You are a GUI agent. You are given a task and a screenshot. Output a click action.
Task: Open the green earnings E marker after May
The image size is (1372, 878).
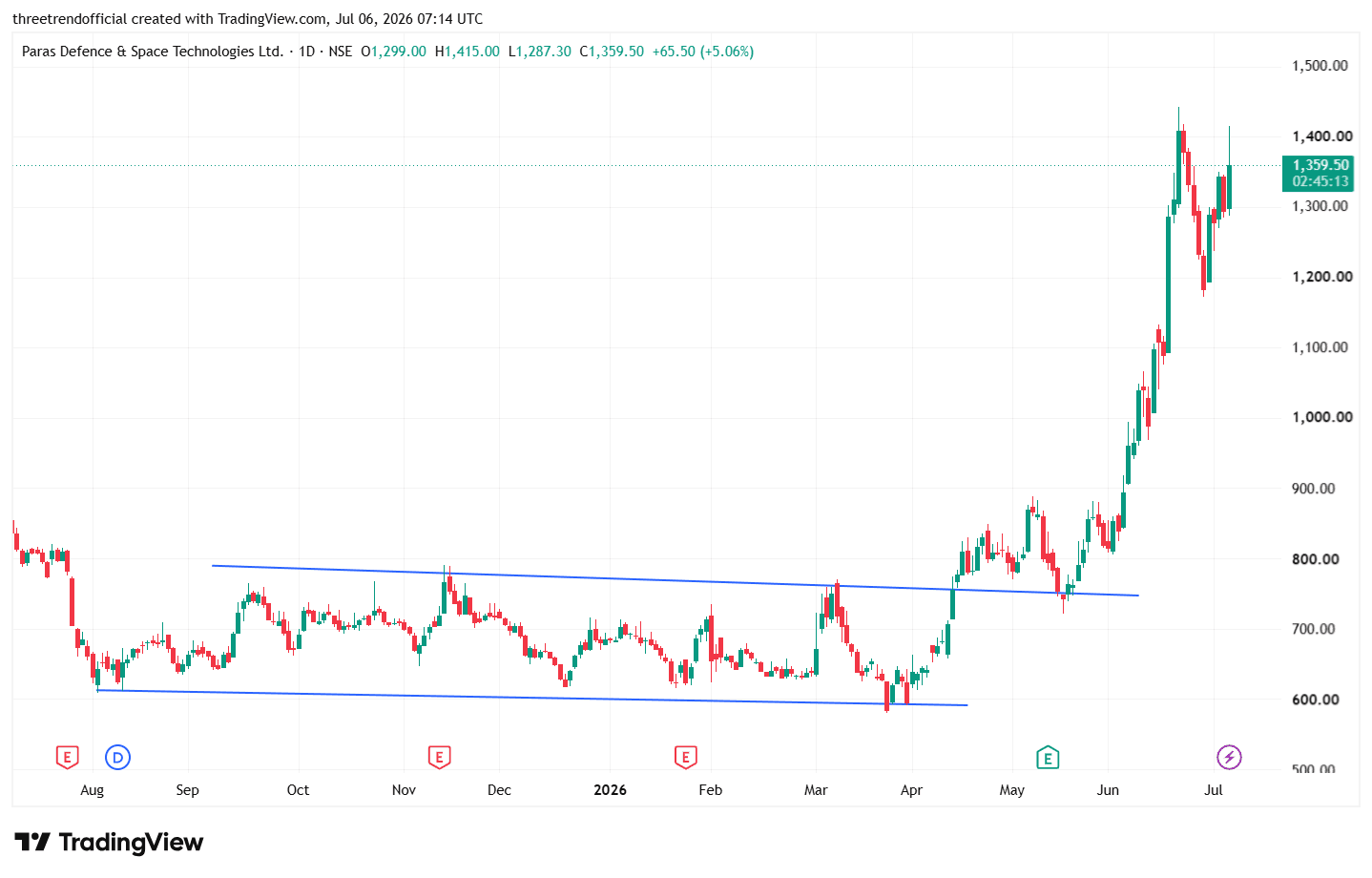click(1048, 758)
